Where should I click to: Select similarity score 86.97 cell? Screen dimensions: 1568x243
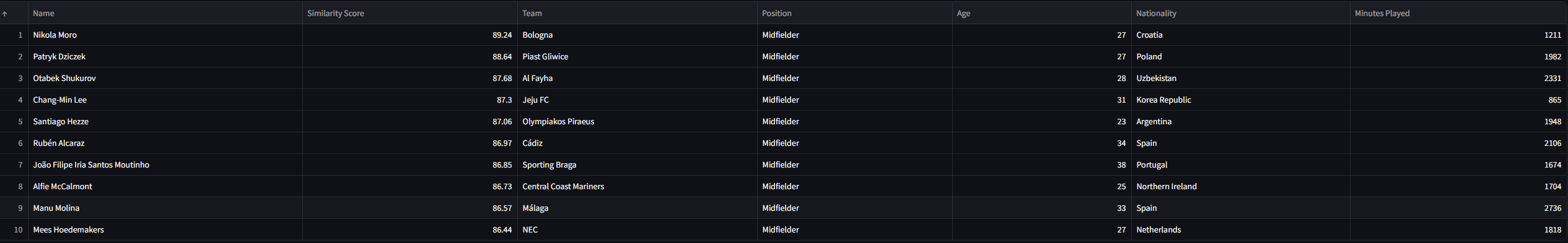pyautogui.click(x=410, y=143)
